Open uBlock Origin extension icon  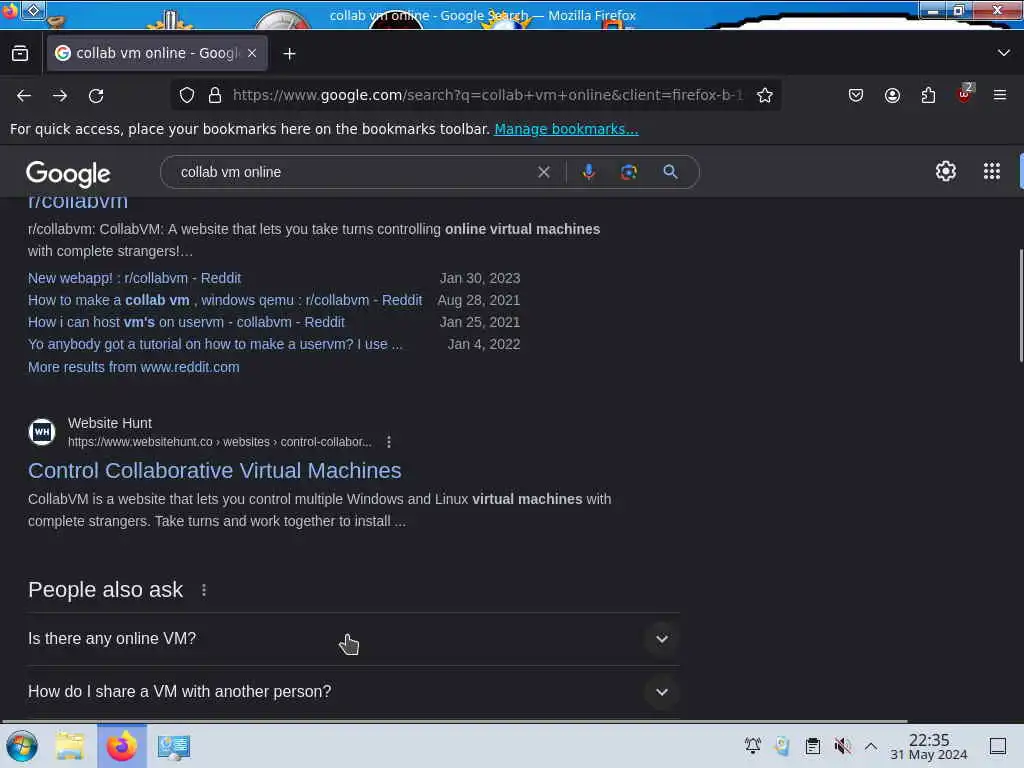(x=965, y=94)
